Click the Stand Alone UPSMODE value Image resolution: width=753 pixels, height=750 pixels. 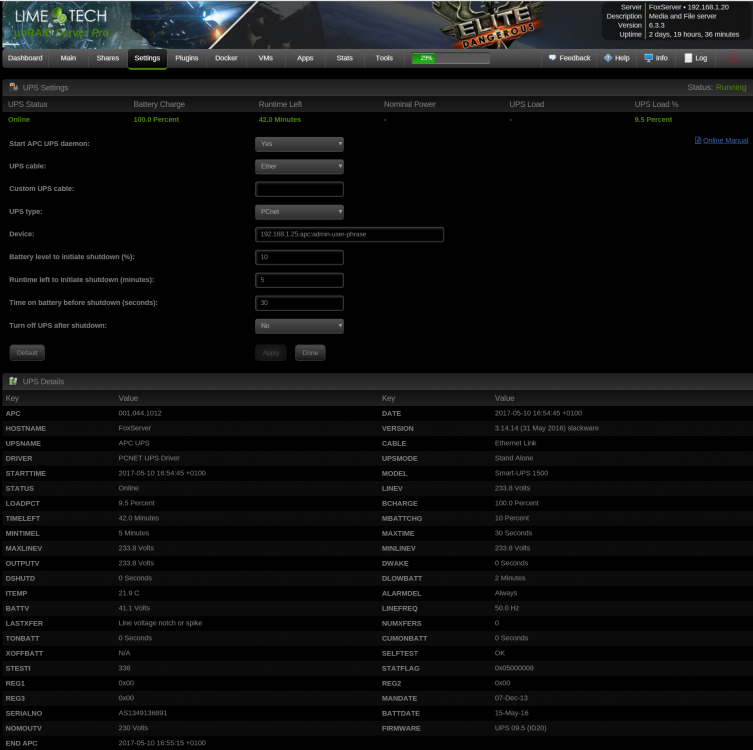tap(514, 458)
